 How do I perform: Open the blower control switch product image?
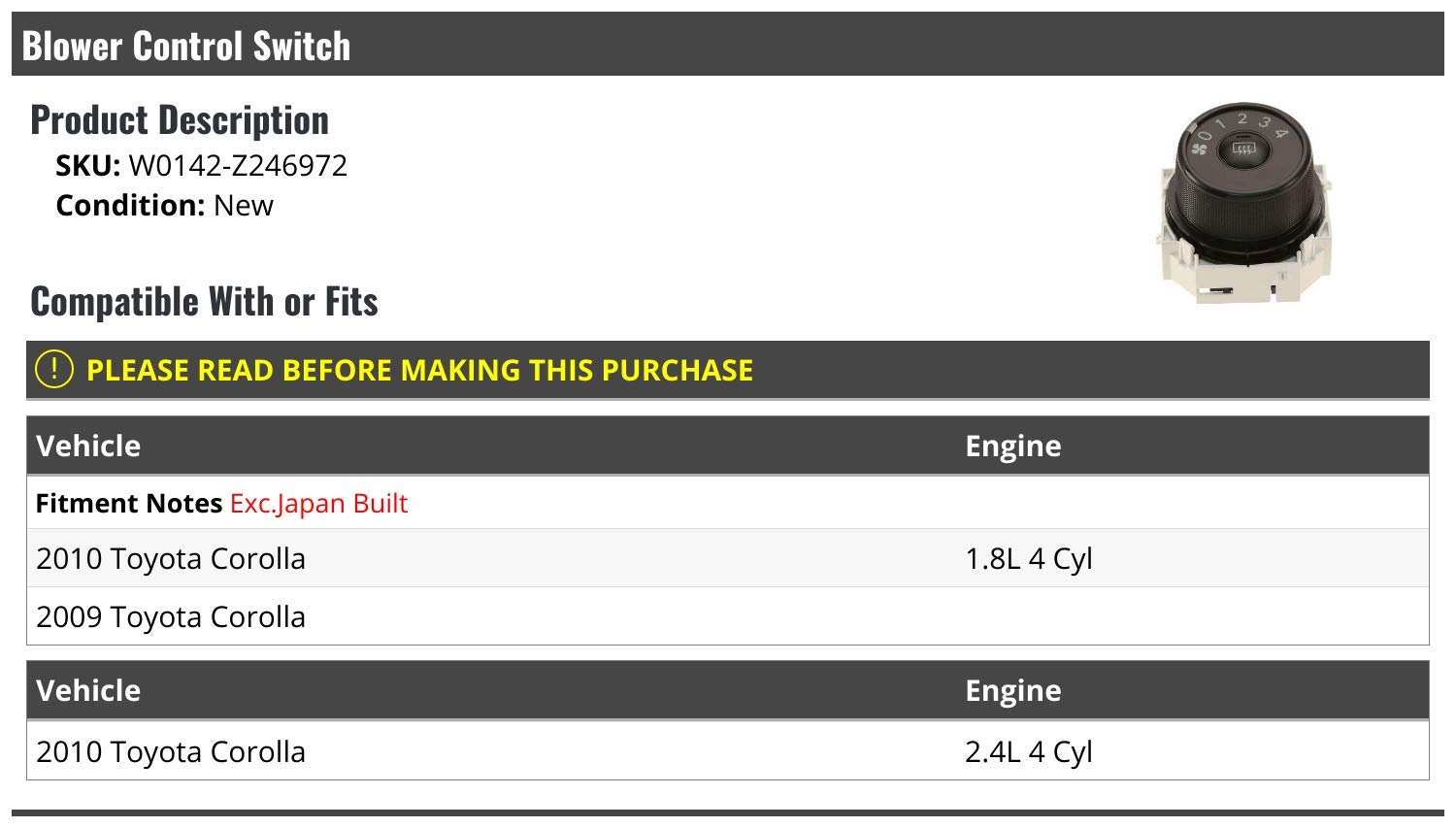(x=1243, y=203)
